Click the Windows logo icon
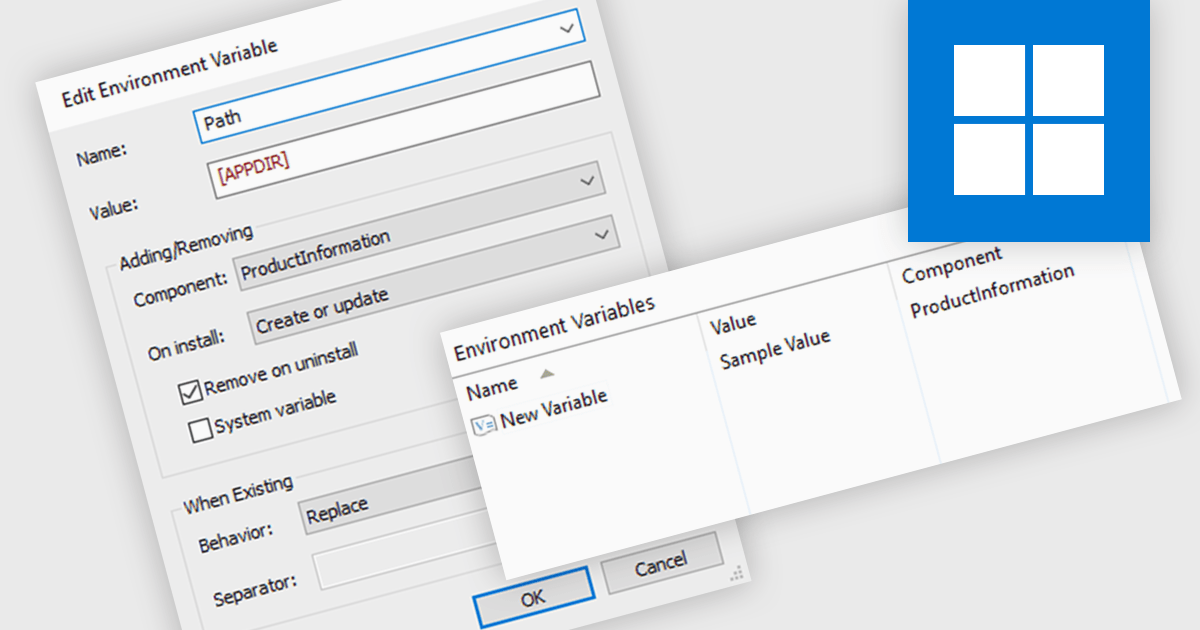Viewport: 1200px width, 630px height. coord(1028,120)
